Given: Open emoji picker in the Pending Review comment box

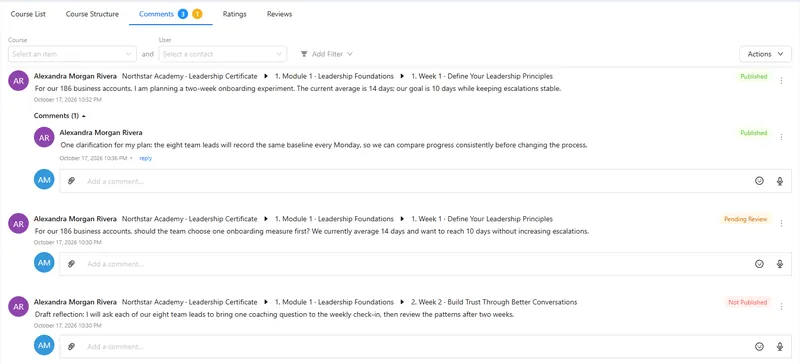Looking at the screenshot, I should point(759,264).
